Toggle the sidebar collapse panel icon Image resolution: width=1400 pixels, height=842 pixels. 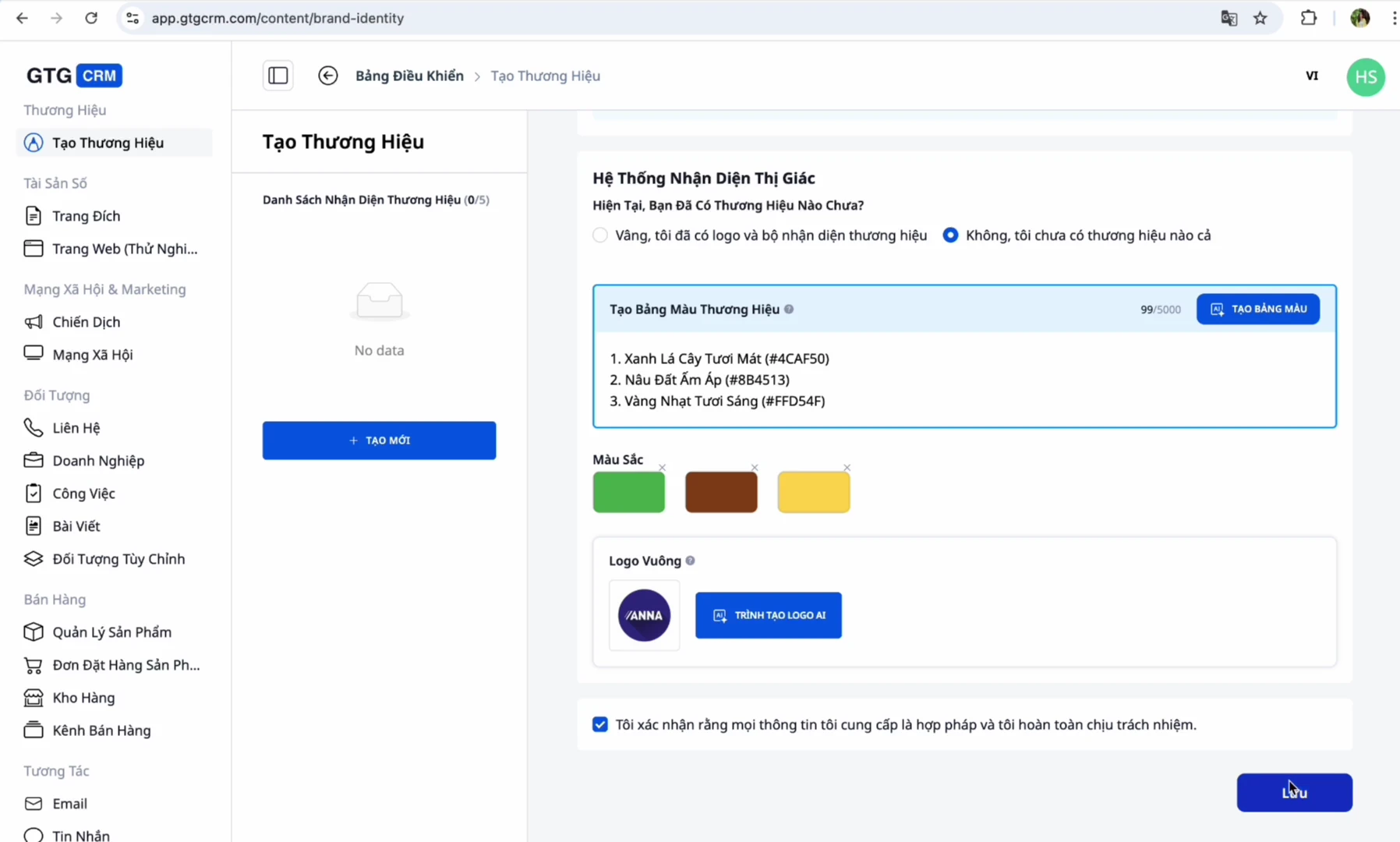[x=278, y=76]
